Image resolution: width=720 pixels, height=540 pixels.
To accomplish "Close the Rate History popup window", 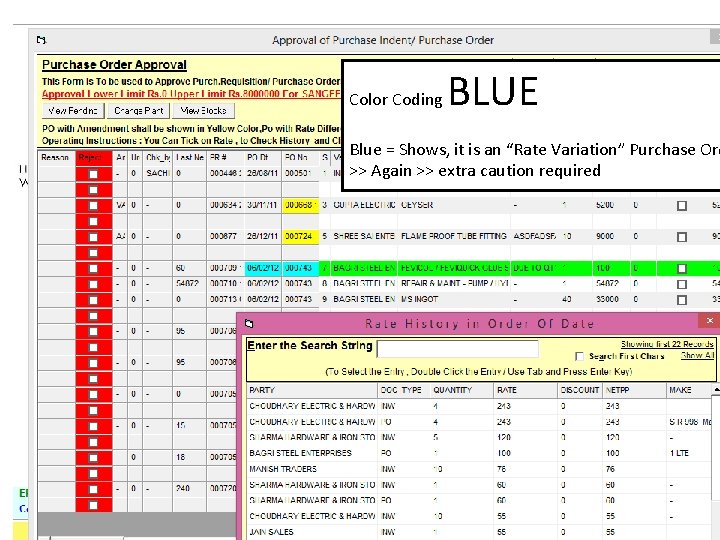I will [x=709, y=321].
